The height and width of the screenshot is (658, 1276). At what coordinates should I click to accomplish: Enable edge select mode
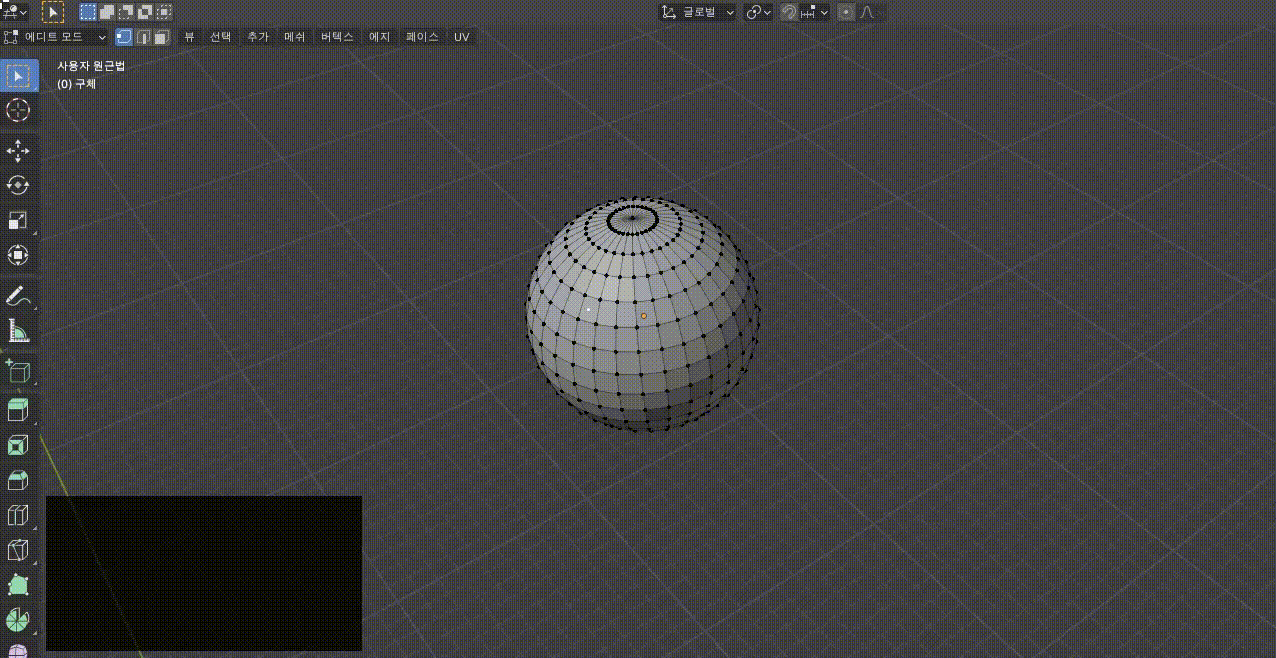(x=143, y=37)
